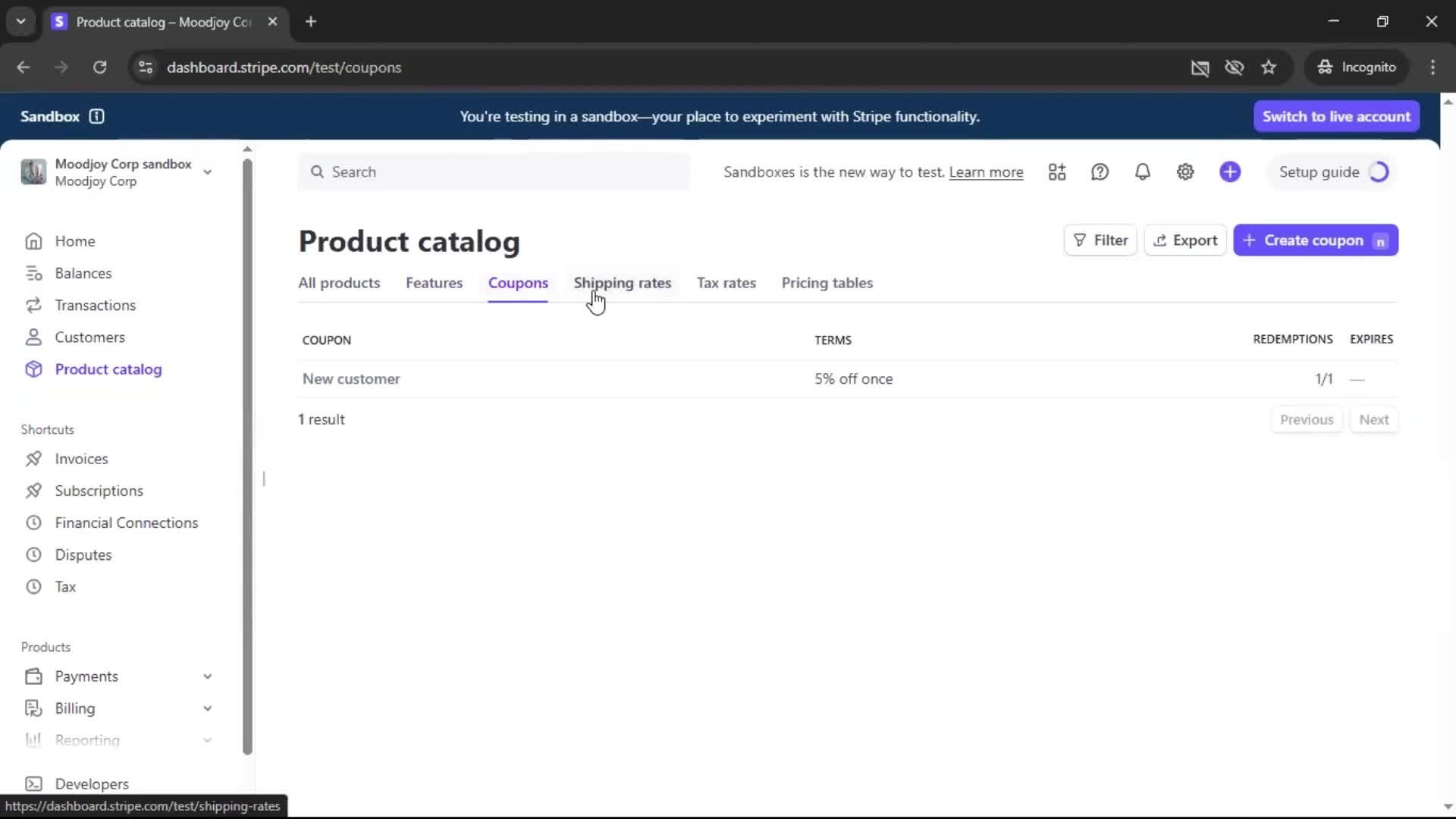Open the New customer coupon row
Image resolution: width=1456 pixels, height=819 pixels.
[351, 379]
